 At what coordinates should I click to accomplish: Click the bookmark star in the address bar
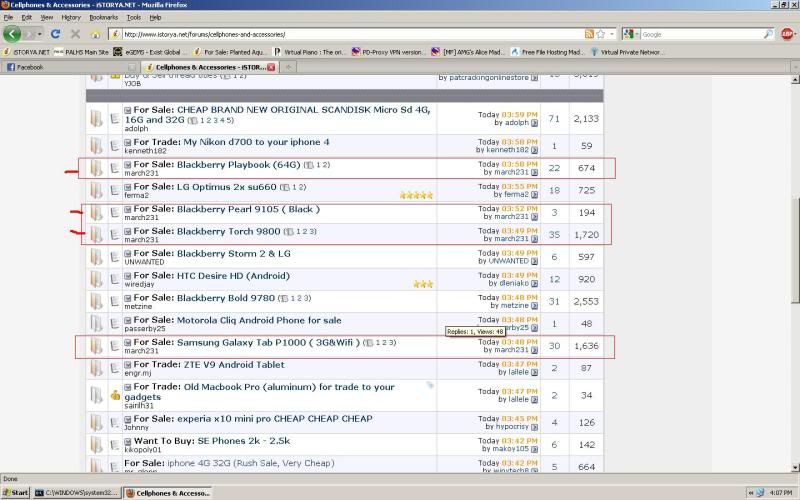(x=600, y=34)
